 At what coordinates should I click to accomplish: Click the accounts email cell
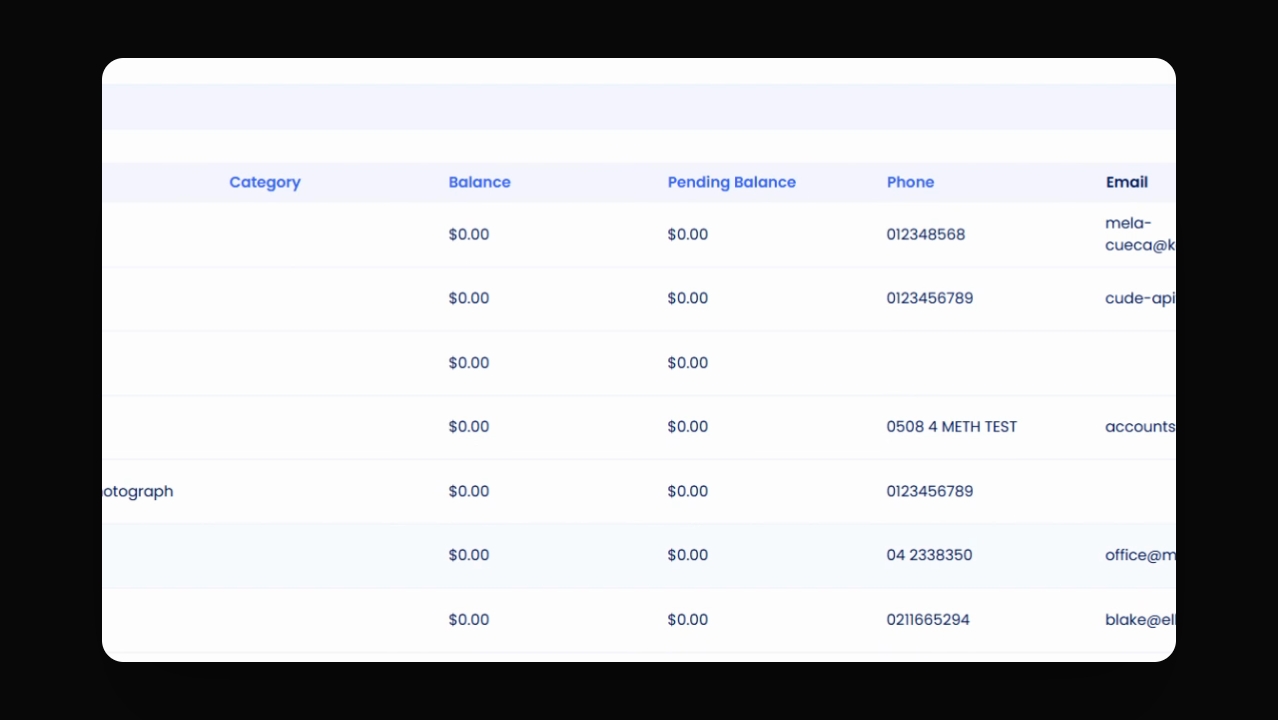coord(1140,426)
